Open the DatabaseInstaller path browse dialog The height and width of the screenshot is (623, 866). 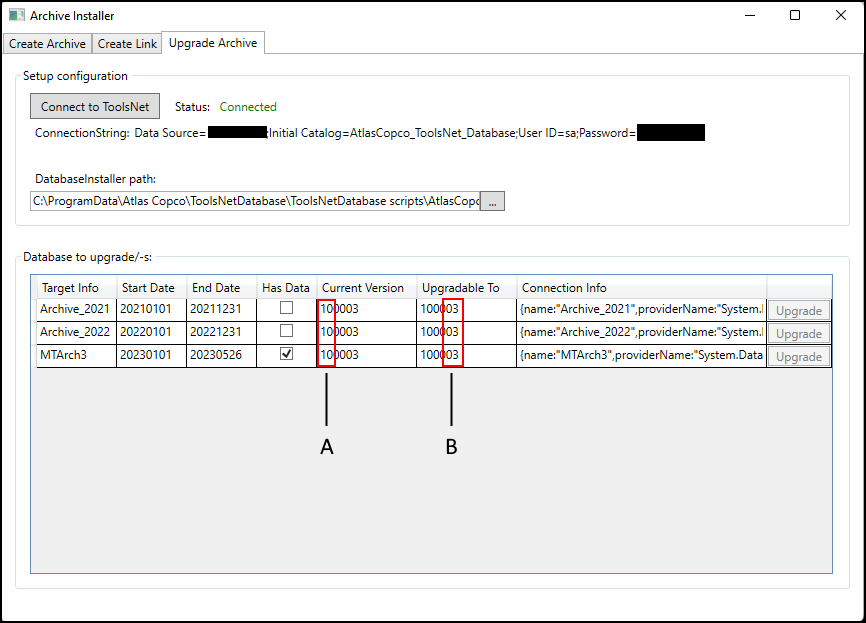click(492, 200)
